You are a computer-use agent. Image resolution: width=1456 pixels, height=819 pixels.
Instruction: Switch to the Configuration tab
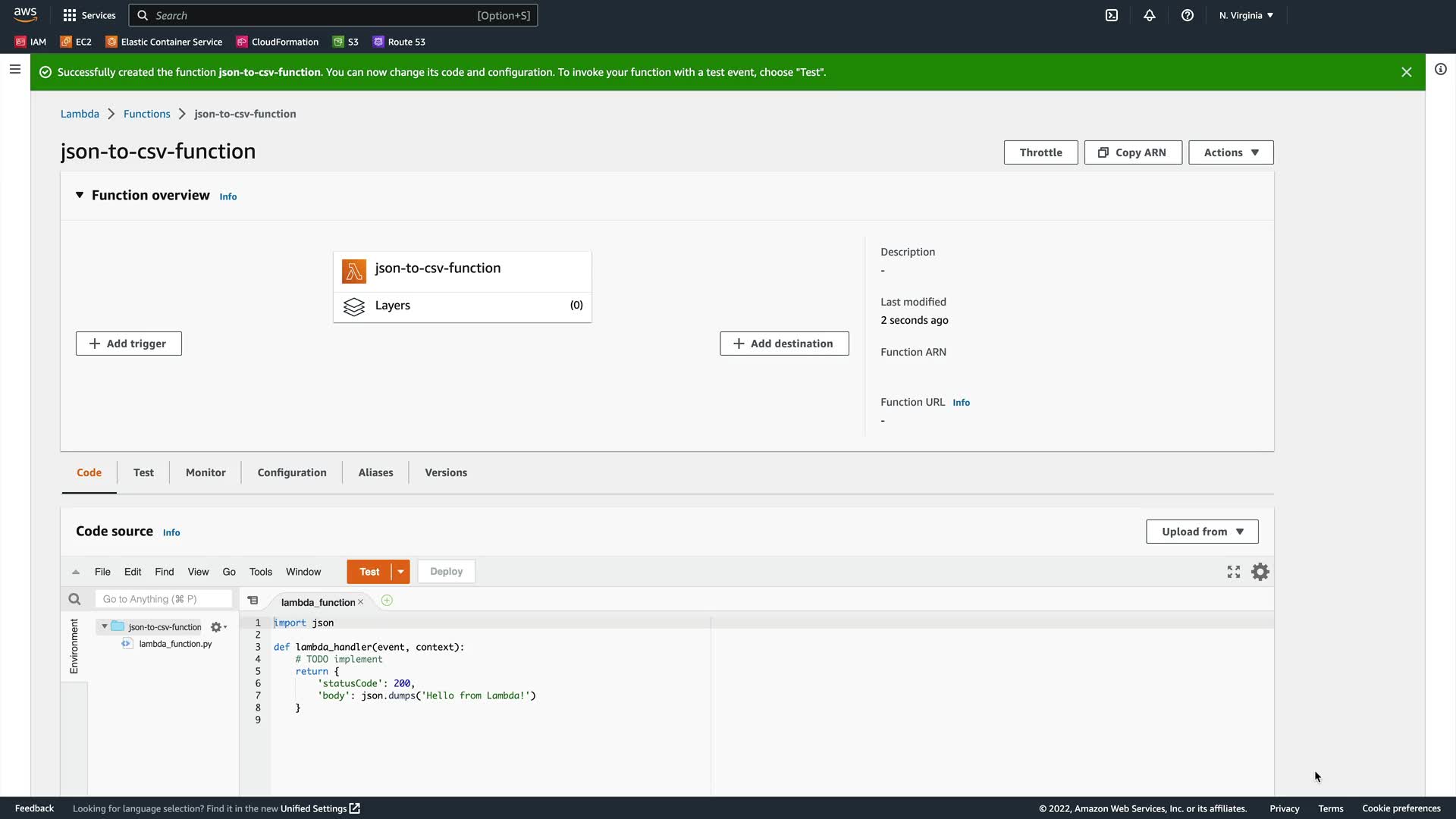pos(292,472)
